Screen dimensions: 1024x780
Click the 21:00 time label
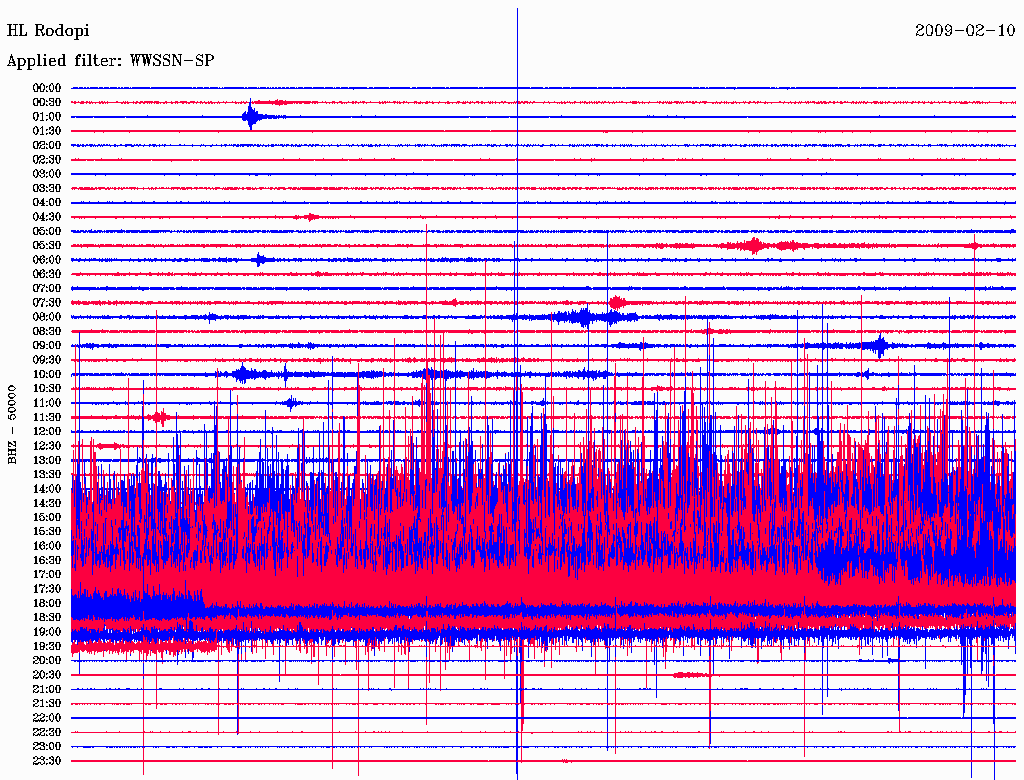47,689
